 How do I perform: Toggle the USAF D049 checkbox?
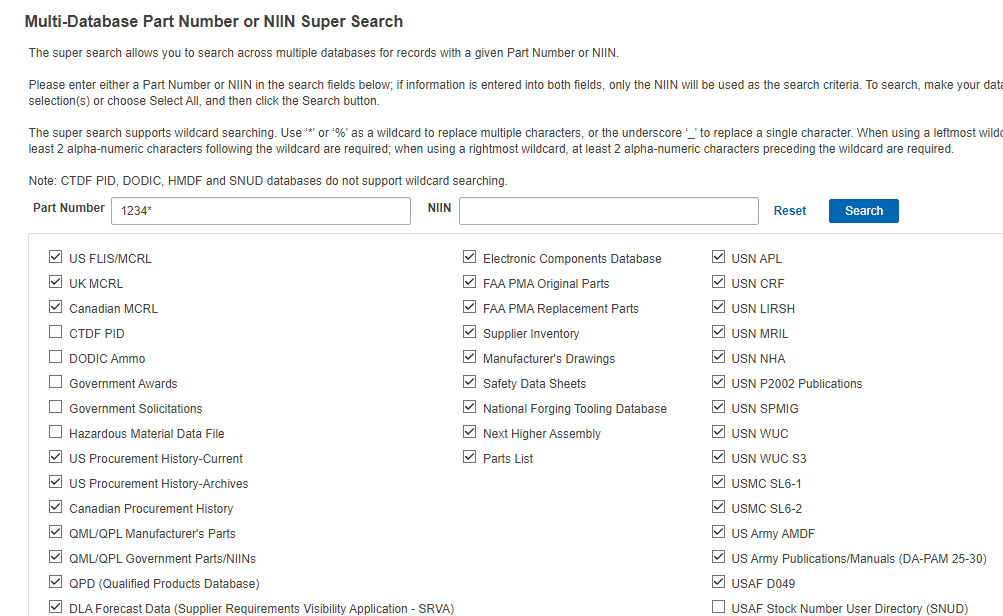click(x=718, y=581)
